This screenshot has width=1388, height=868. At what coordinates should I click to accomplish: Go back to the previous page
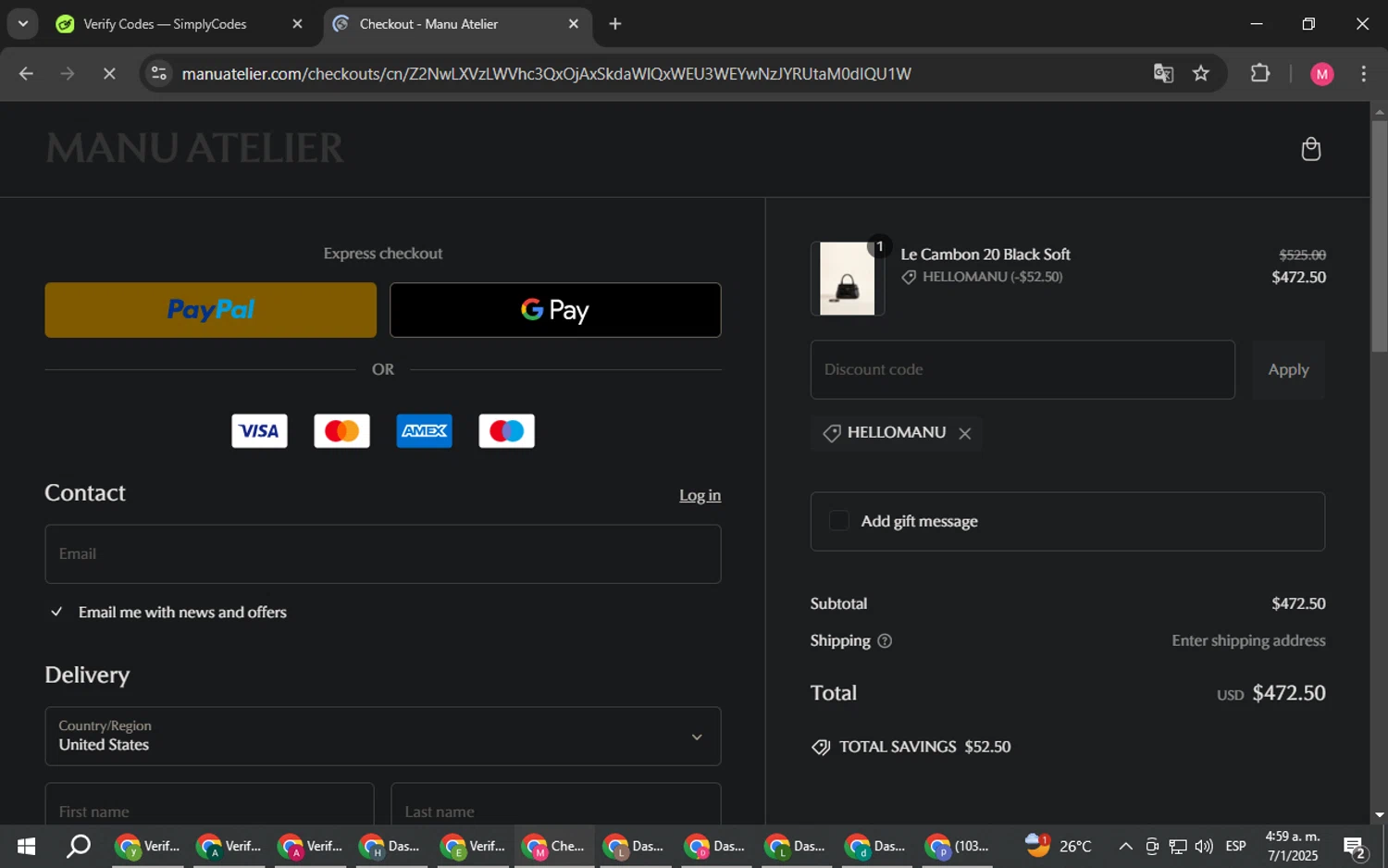click(x=26, y=73)
